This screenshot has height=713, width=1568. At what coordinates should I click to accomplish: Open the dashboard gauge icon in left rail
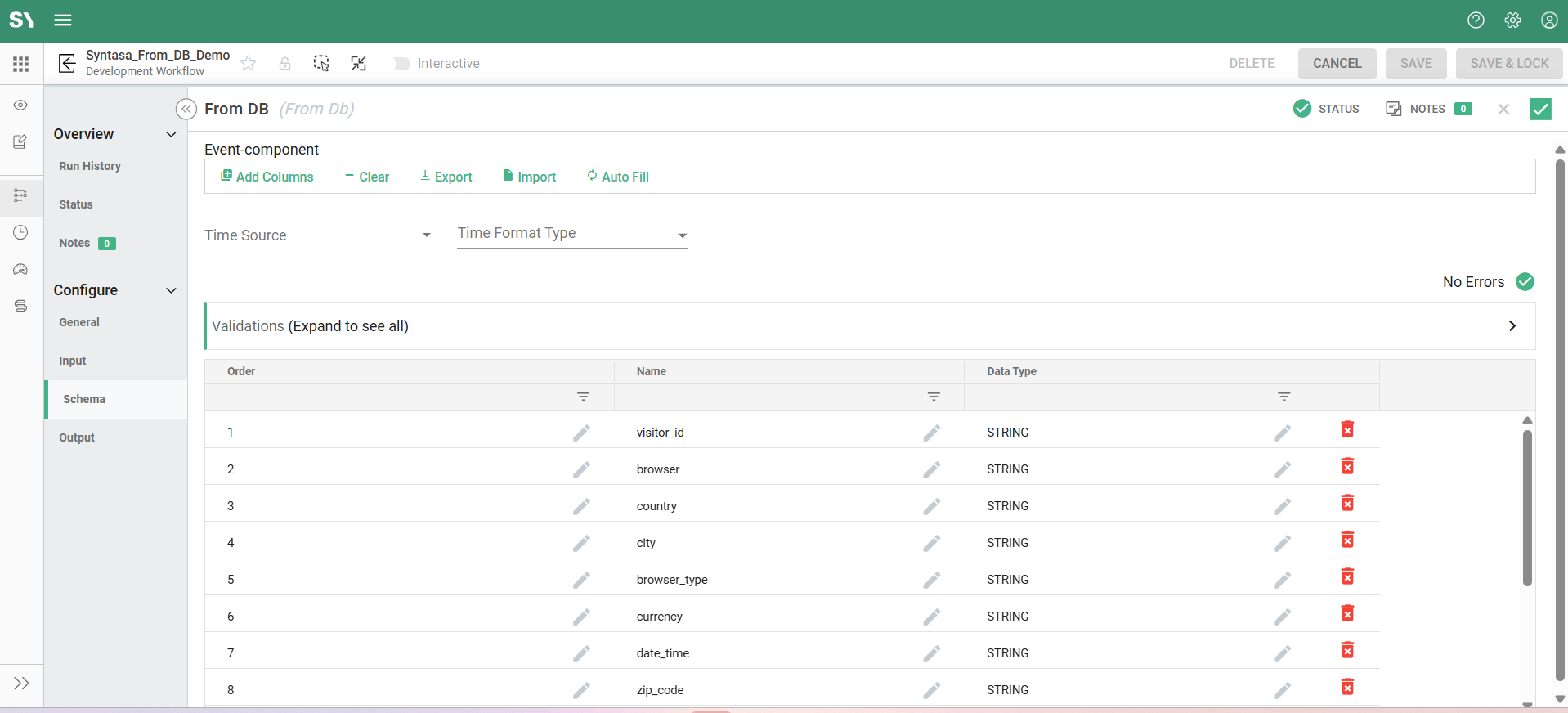click(x=20, y=269)
